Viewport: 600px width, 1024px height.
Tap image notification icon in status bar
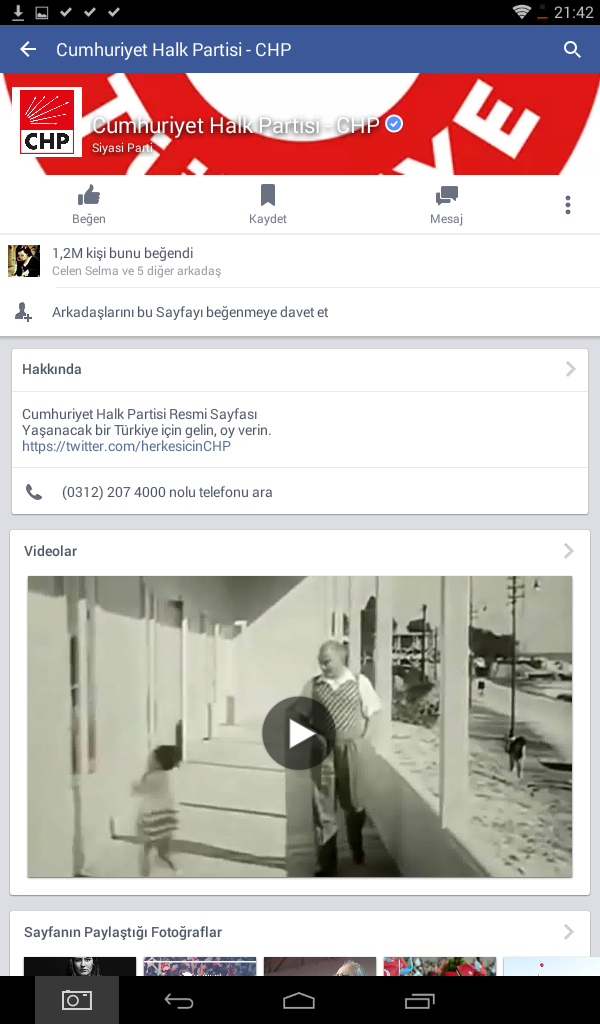coord(42,12)
